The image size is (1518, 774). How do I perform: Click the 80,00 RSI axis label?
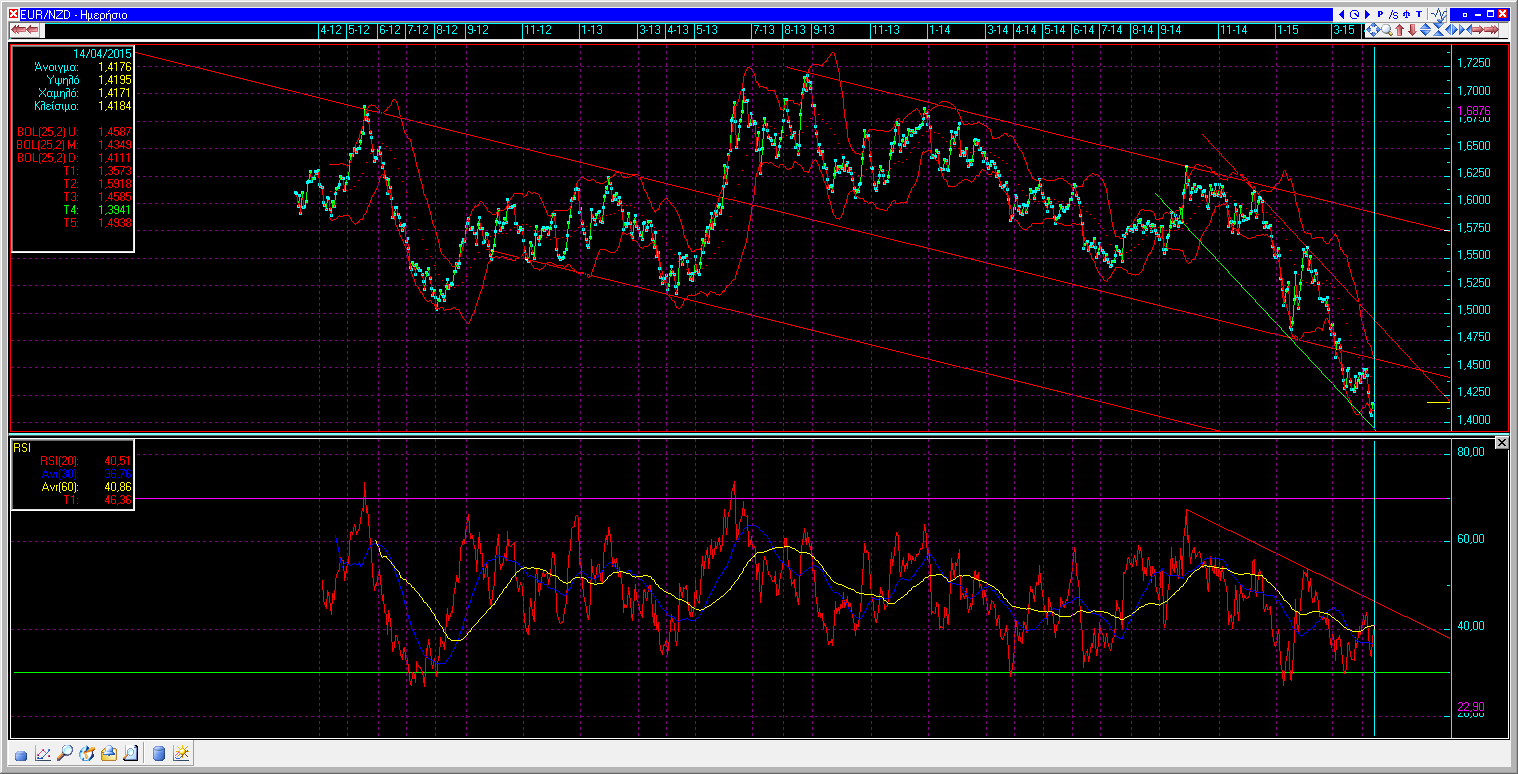1470,452
